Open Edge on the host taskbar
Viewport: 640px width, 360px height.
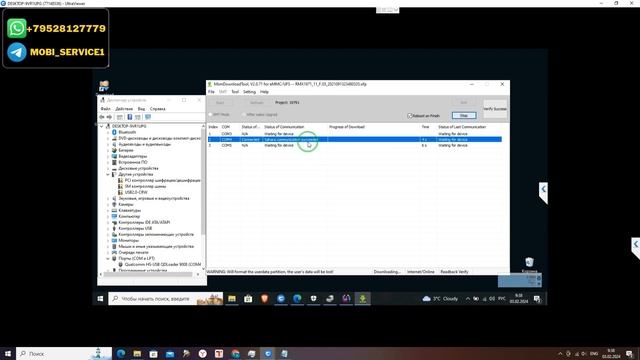121,353
